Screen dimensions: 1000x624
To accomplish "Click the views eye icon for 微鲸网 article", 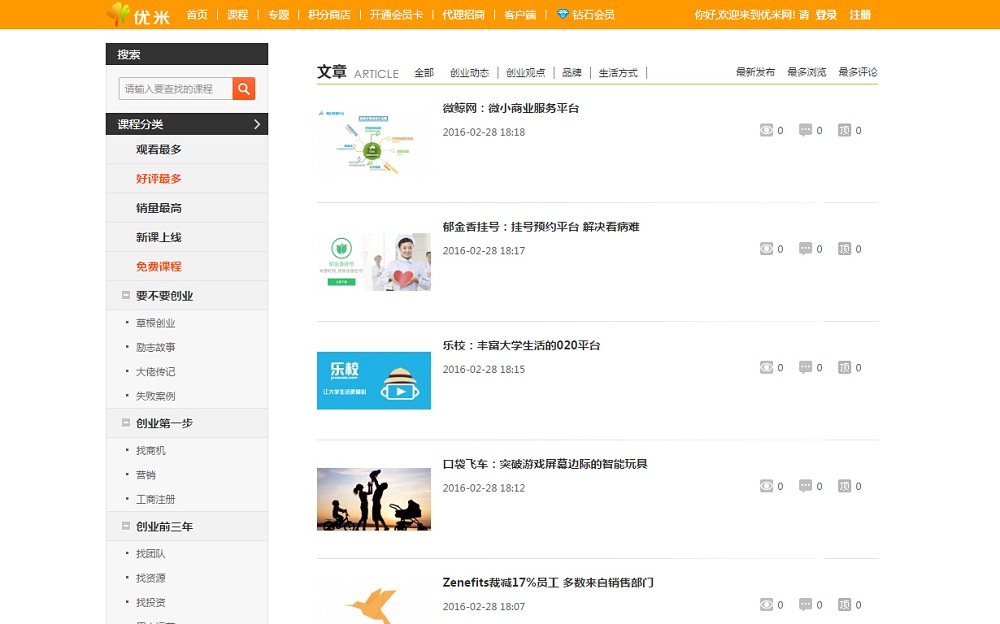I will [766, 130].
